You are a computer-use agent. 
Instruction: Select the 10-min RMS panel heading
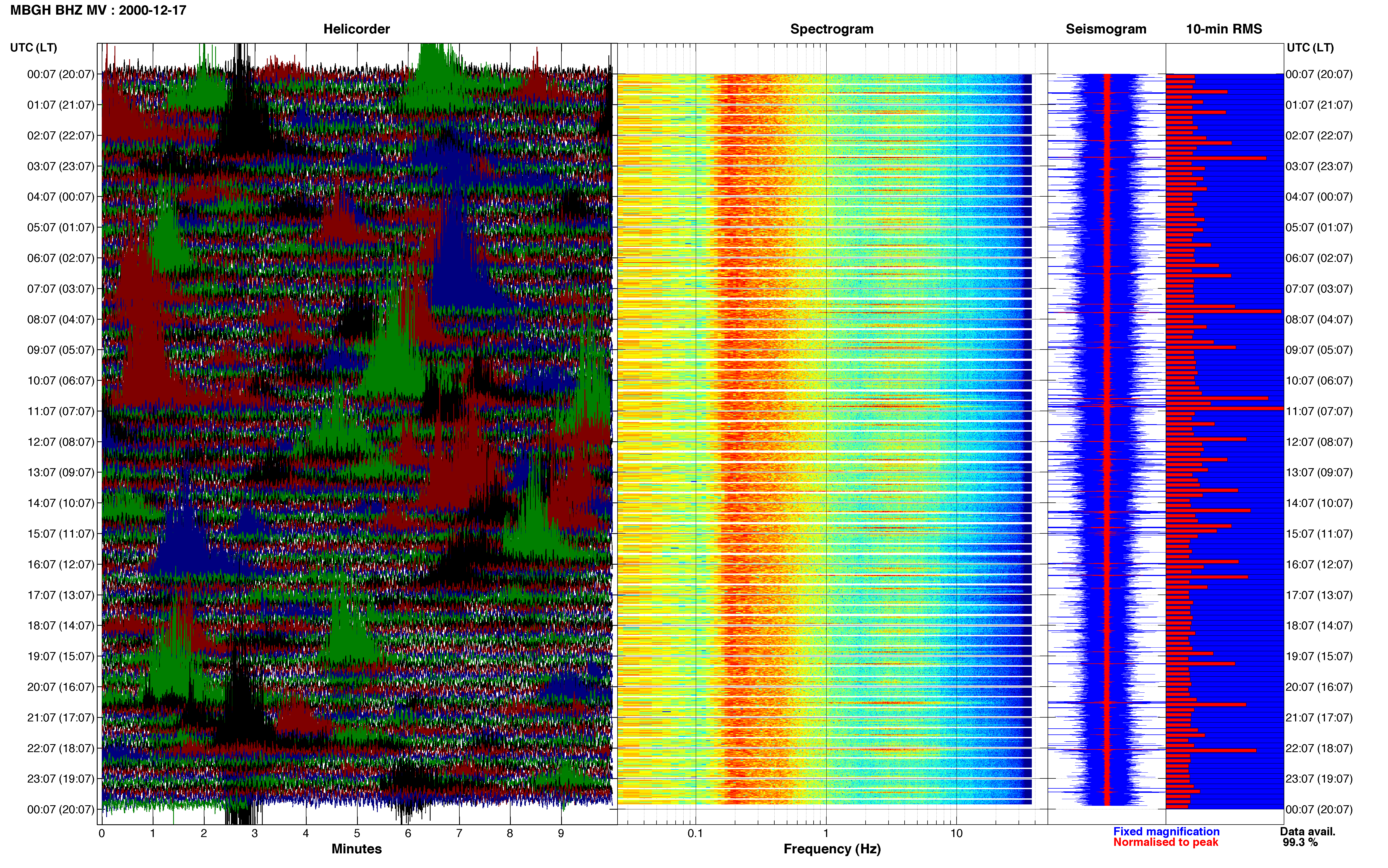(1224, 29)
